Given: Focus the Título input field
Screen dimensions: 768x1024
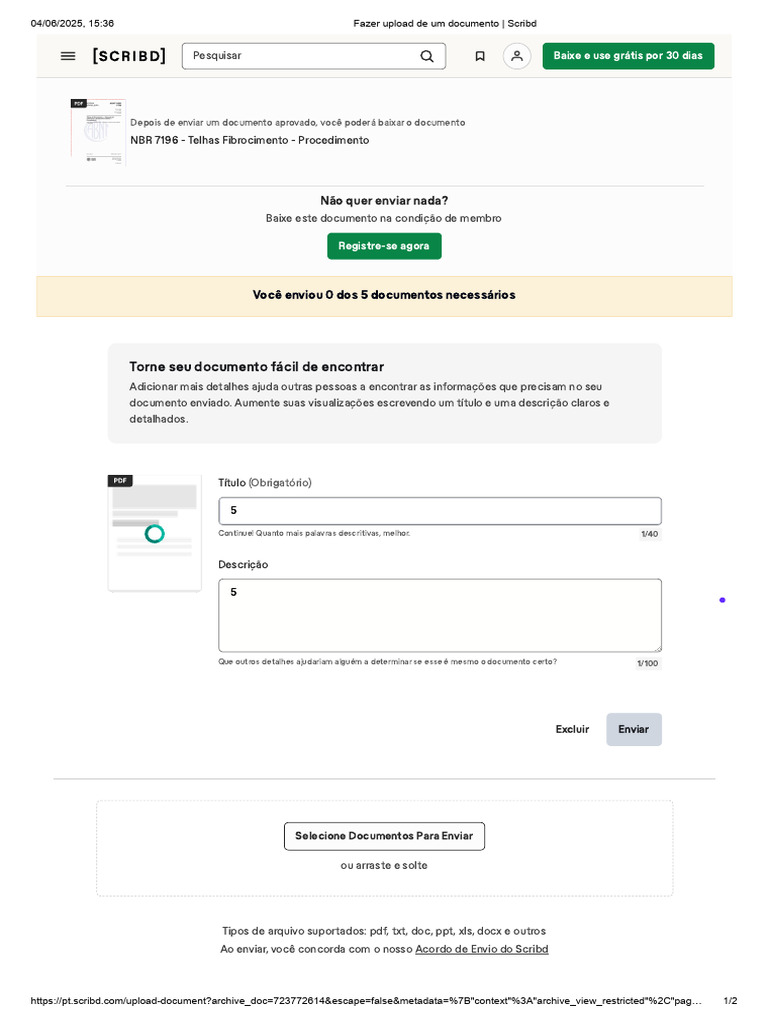Looking at the screenshot, I should (x=440, y=511).
